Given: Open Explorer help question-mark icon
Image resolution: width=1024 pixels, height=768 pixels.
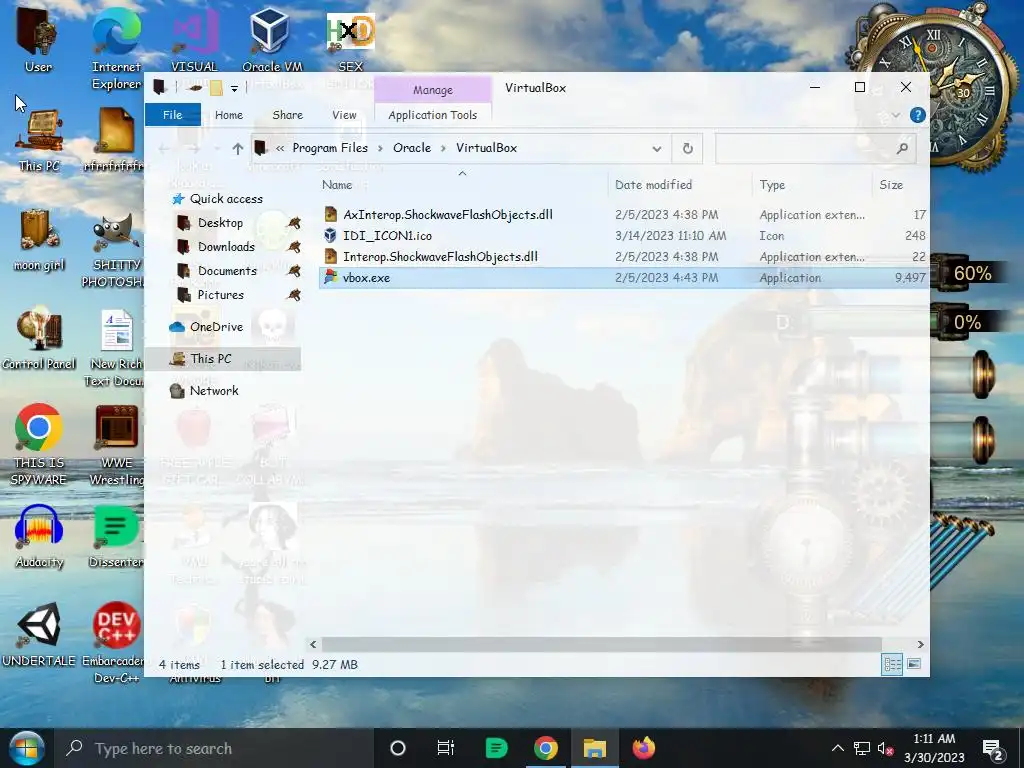Looking at the screenshot, I should click(x=917, y=115).
